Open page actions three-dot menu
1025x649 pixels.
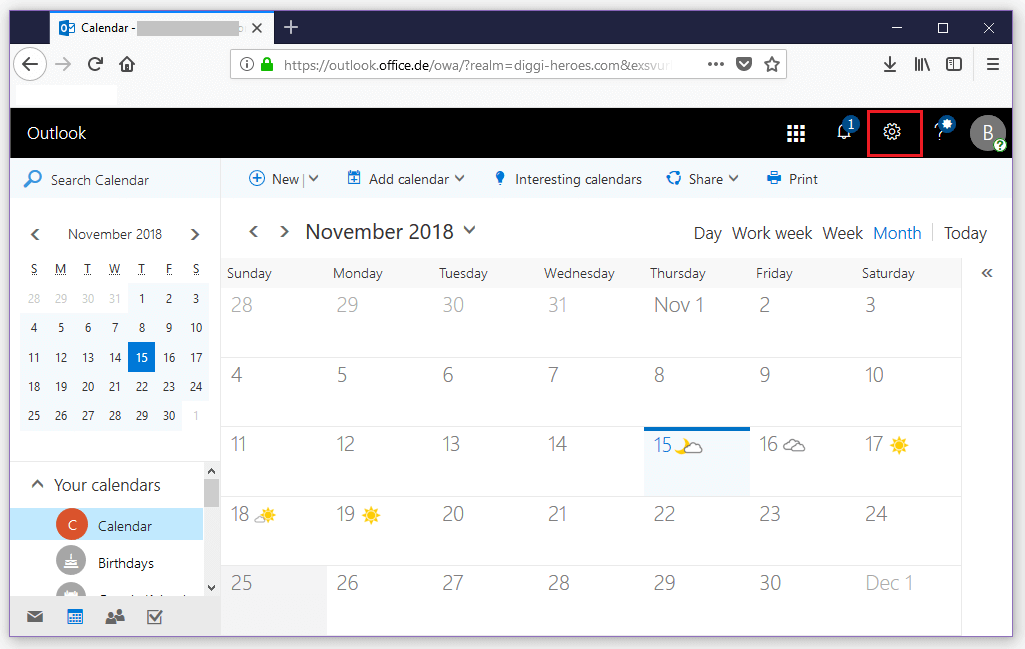coord(716,64)
